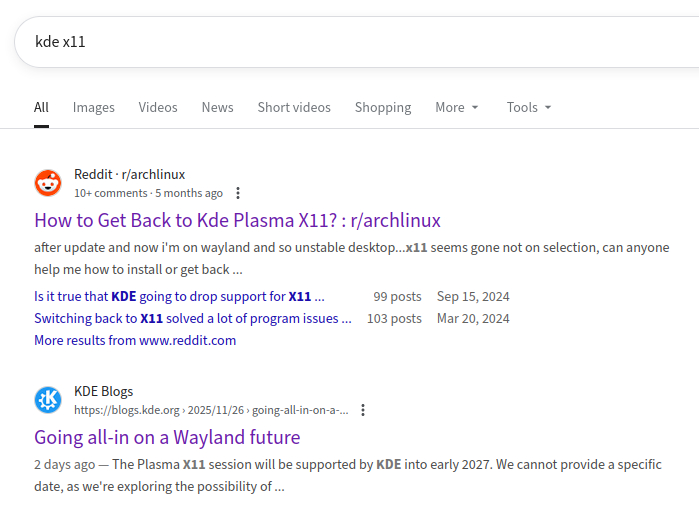This screenshot has width=699, height=517.
Task: Click the blogs.kde.org URL breadcrumb
Action: pos(211,410)
